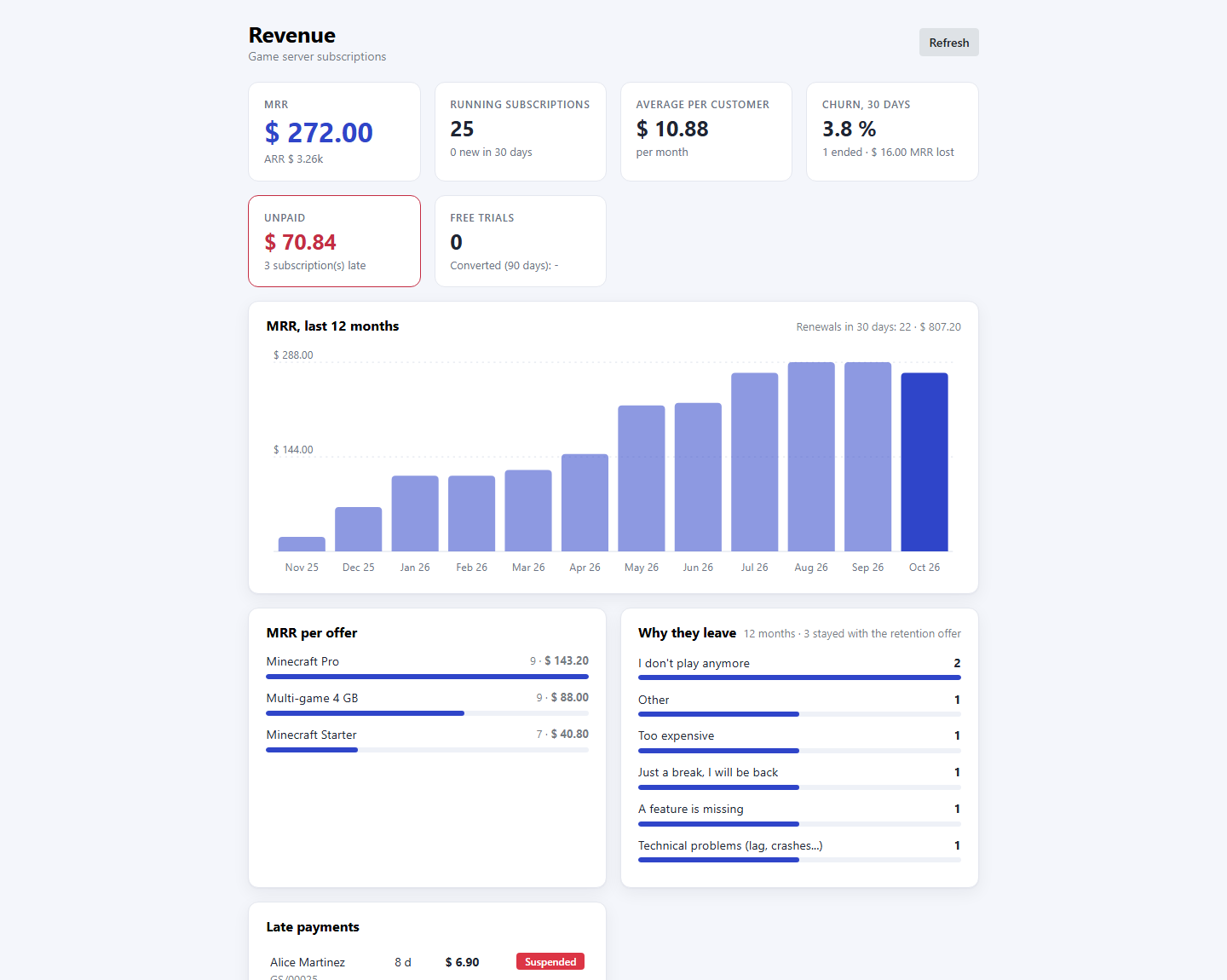The width and height of the screenshot is (1227, 980).
Task: Click the Suspended badge for Alice Martinez
Action: 550,962
